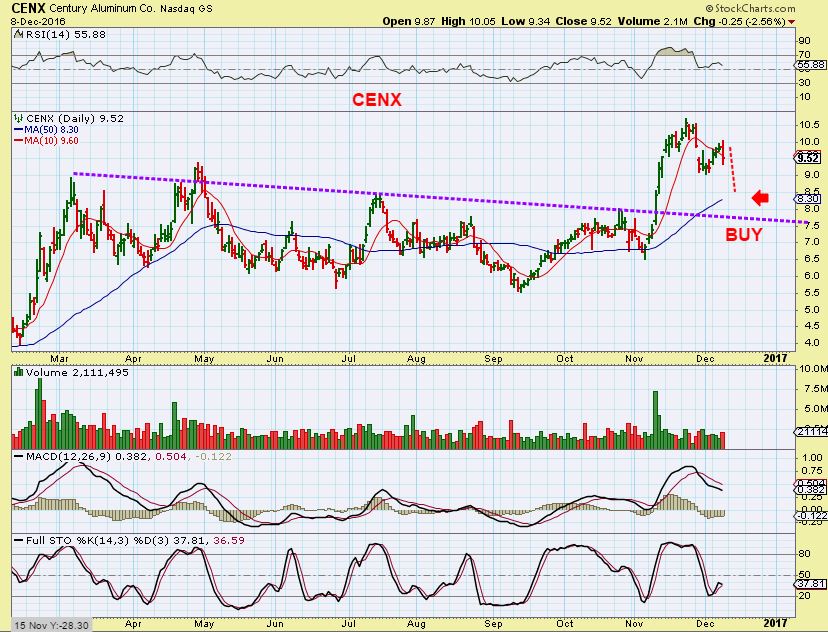Image resolution: width=828 pixels, height=632 pixels.
Task: Click the Open 9.87 value
Action: click(409, 22)
